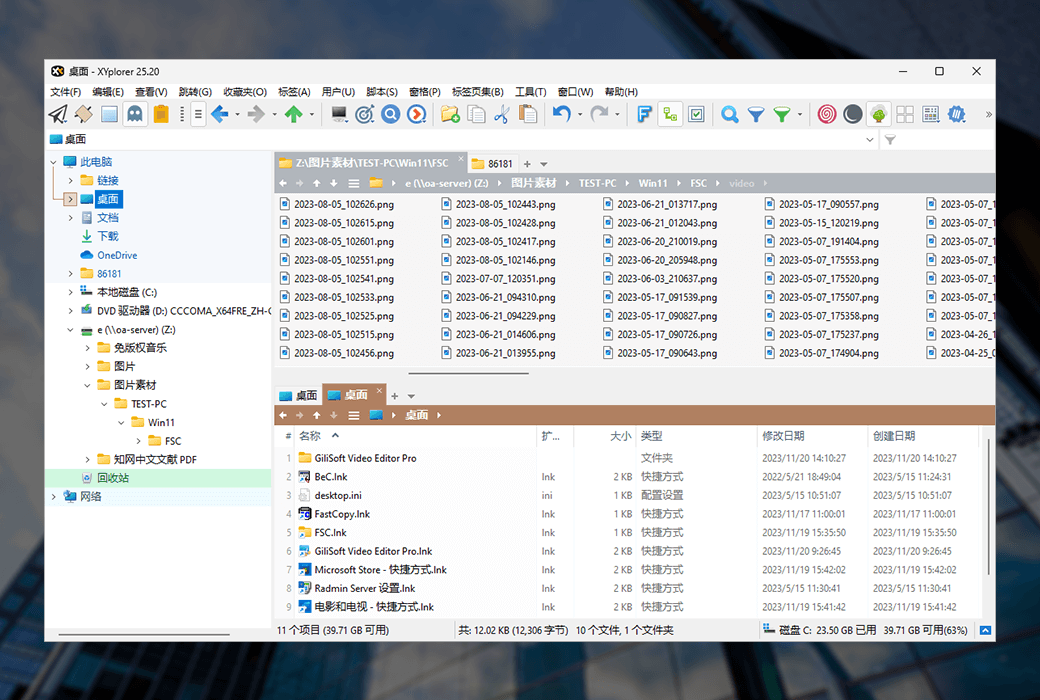1040x700 pixels.
Task: Click the Ghost Filter ghost icon
Action: click(x=134, y=114)
